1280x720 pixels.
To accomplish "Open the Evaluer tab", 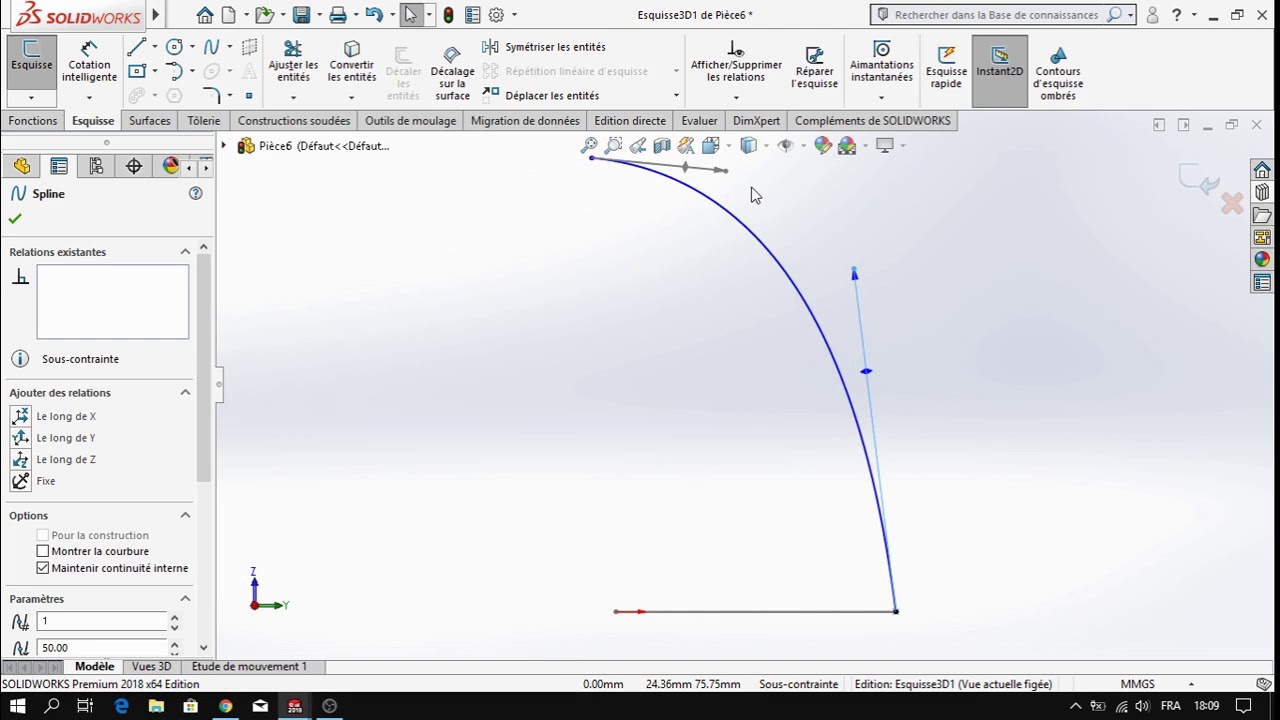I will [699, 121].
